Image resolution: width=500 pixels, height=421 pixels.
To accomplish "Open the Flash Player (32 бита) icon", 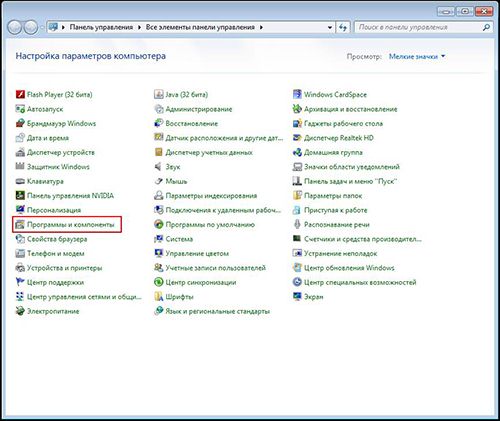I will click(20, 94).
